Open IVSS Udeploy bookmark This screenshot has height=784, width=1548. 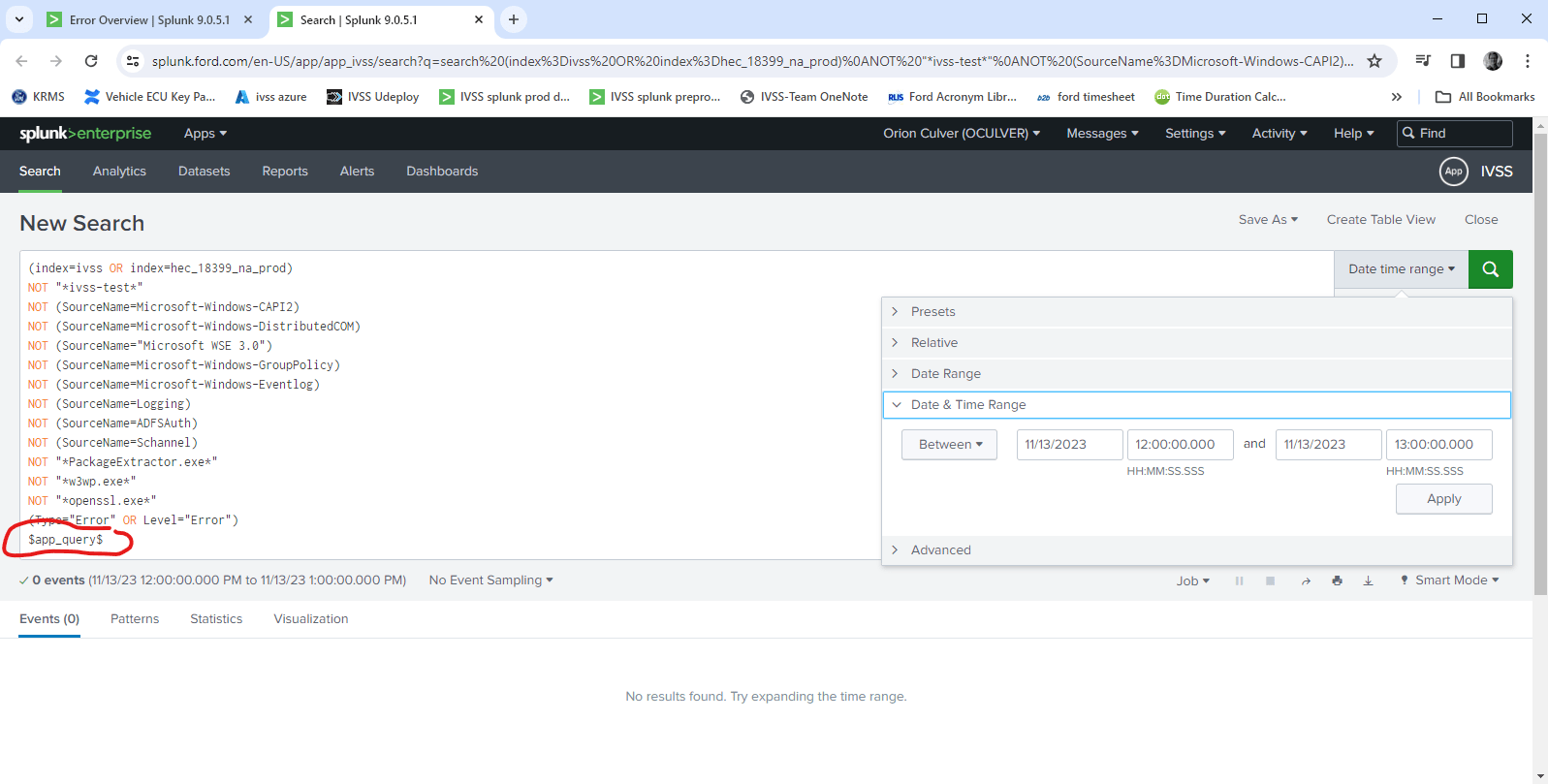click(x=373, y=97)
